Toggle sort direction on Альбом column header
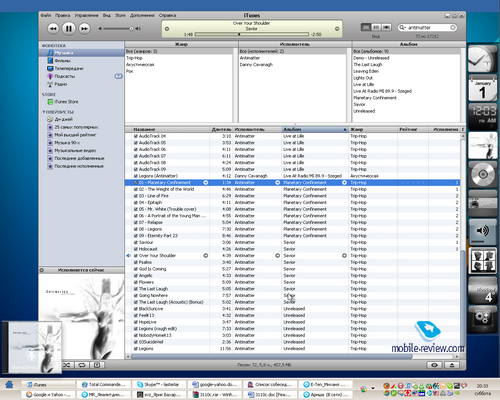Image resolution: width=500 pixels, height=400 pixels. coord(315,129)
